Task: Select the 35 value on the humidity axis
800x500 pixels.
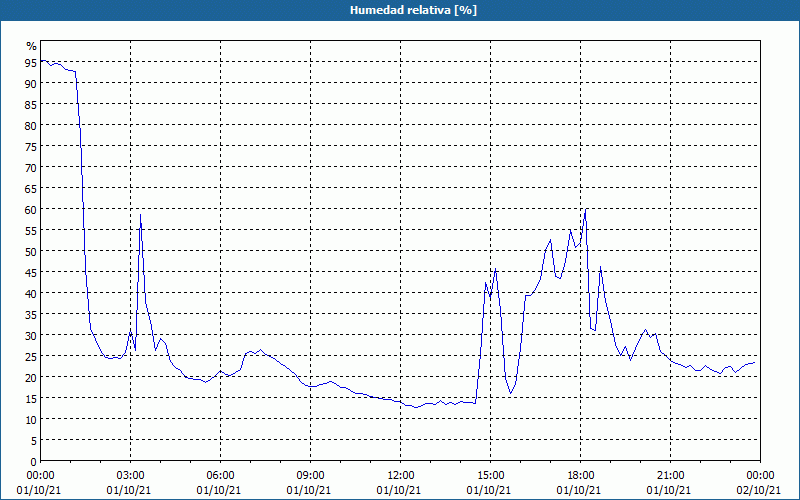Action: (31, 314)
